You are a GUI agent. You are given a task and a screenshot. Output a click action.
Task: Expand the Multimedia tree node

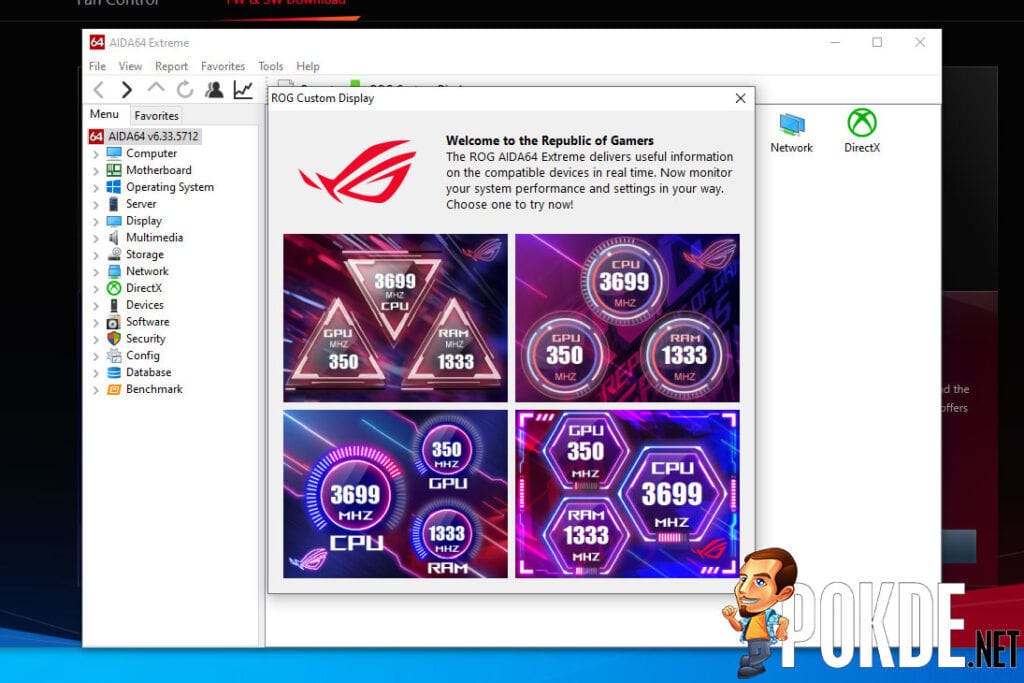click(x=96, y=238)
